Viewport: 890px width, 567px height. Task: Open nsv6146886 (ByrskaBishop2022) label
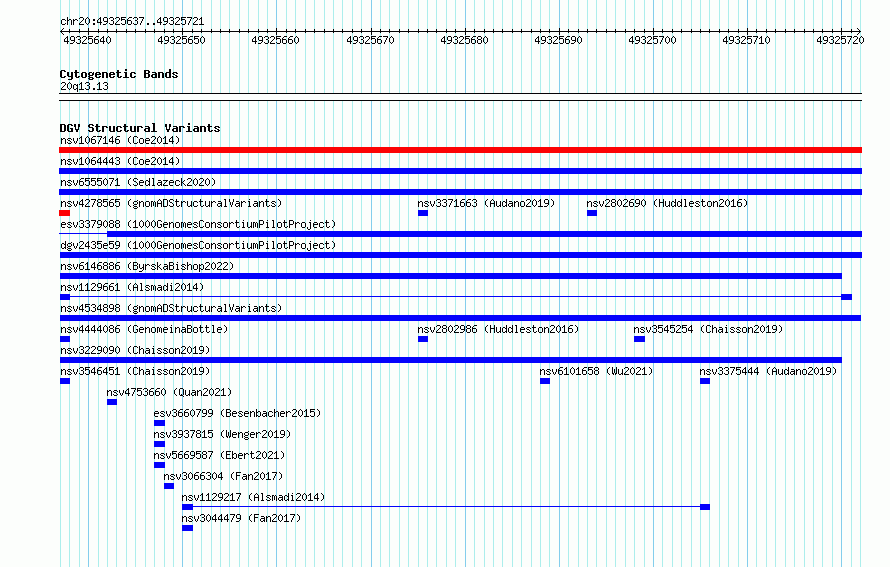[147, 266]
